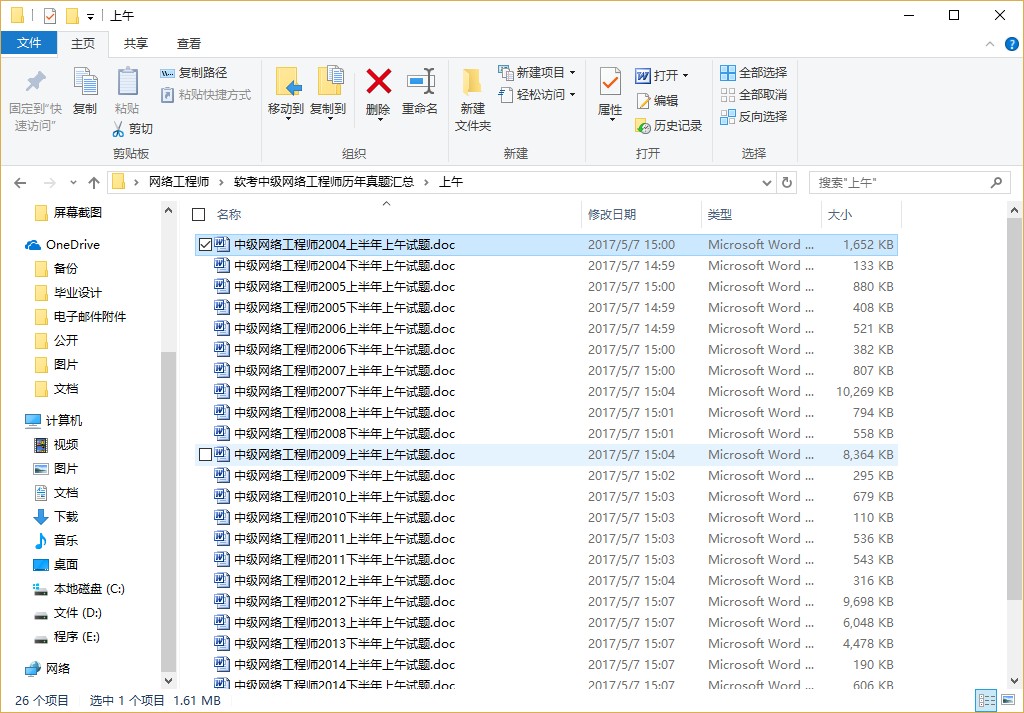Click the navigation pane scrollbar down arrow
1024x713 pixels.
point(168,680)
